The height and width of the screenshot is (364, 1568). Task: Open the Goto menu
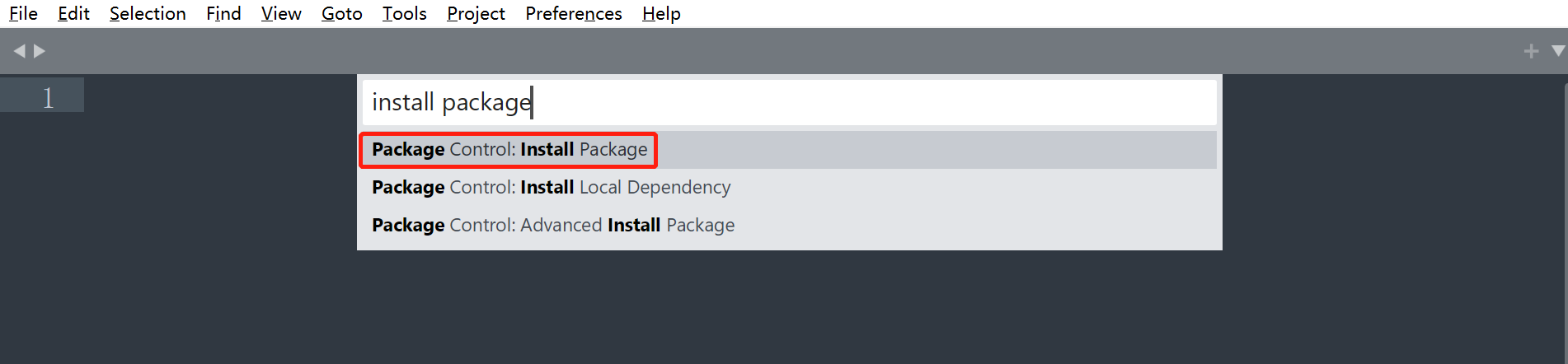point(342,14)
